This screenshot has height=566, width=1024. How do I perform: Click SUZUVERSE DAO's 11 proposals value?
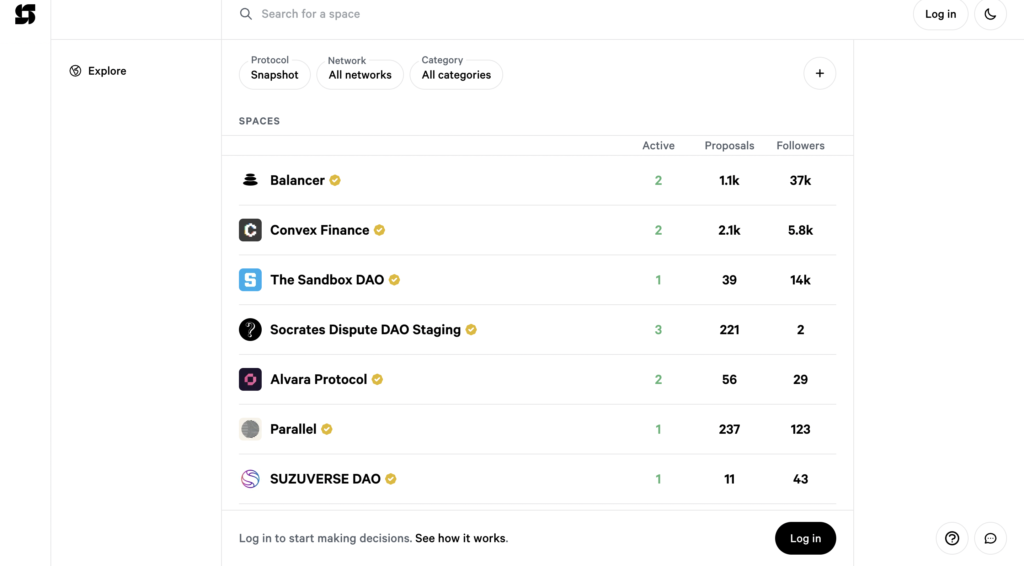click(x=729, y=479)
